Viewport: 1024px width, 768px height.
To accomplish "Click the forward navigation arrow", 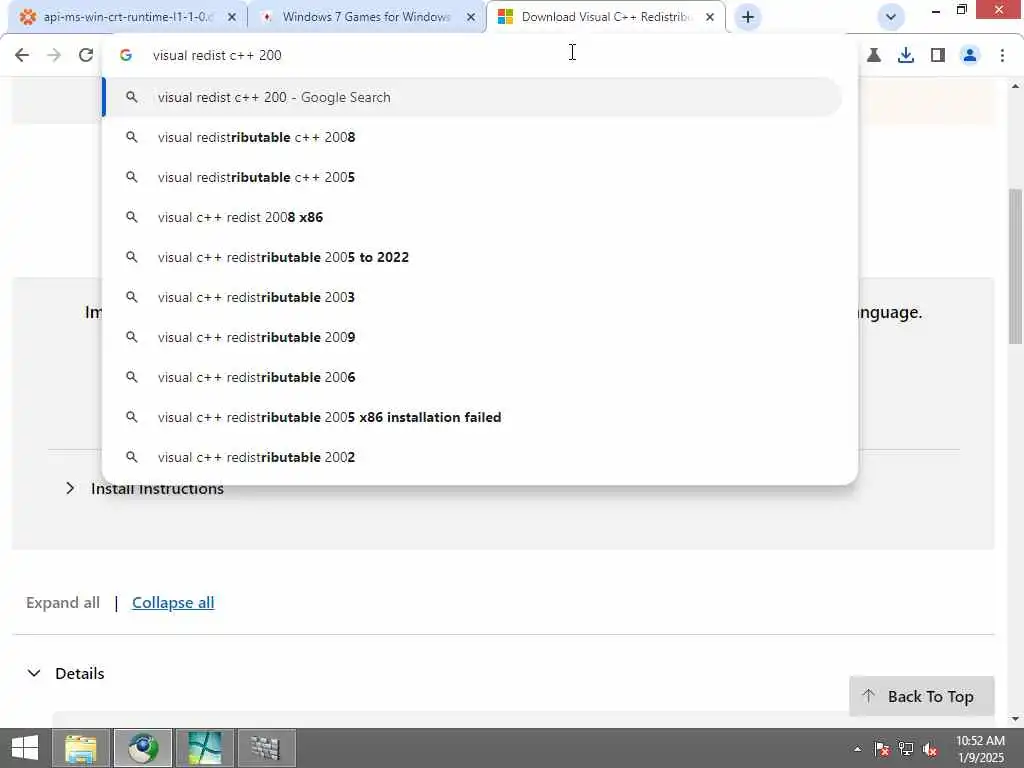I will [x=54, y=55].
